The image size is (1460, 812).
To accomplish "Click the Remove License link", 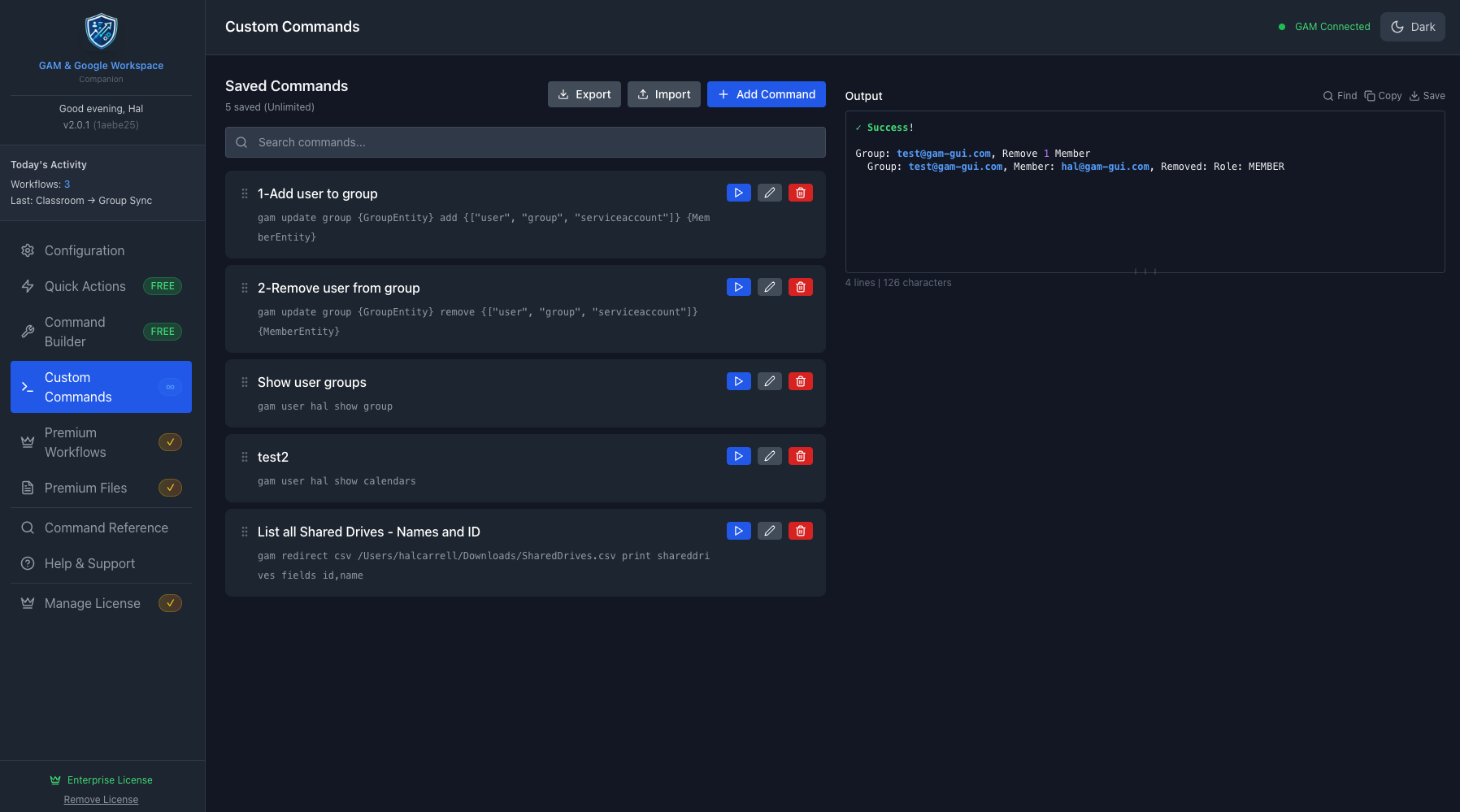I will [101, 800].
